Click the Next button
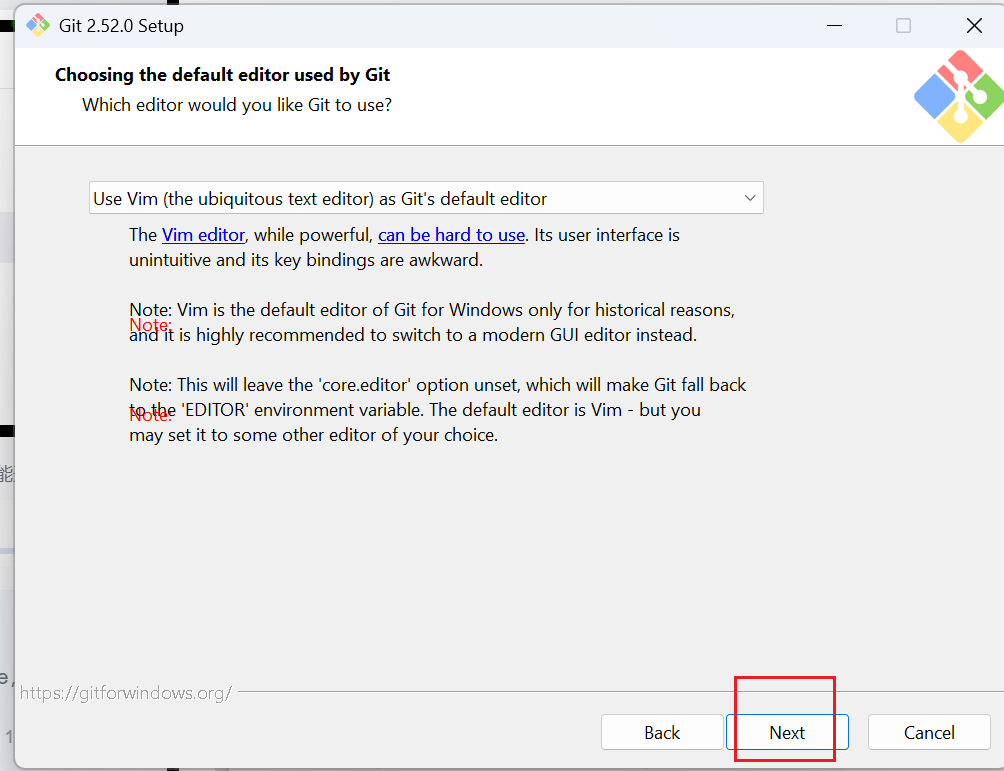This screenshot has height=771, width=1004. (x=787, y=732)
